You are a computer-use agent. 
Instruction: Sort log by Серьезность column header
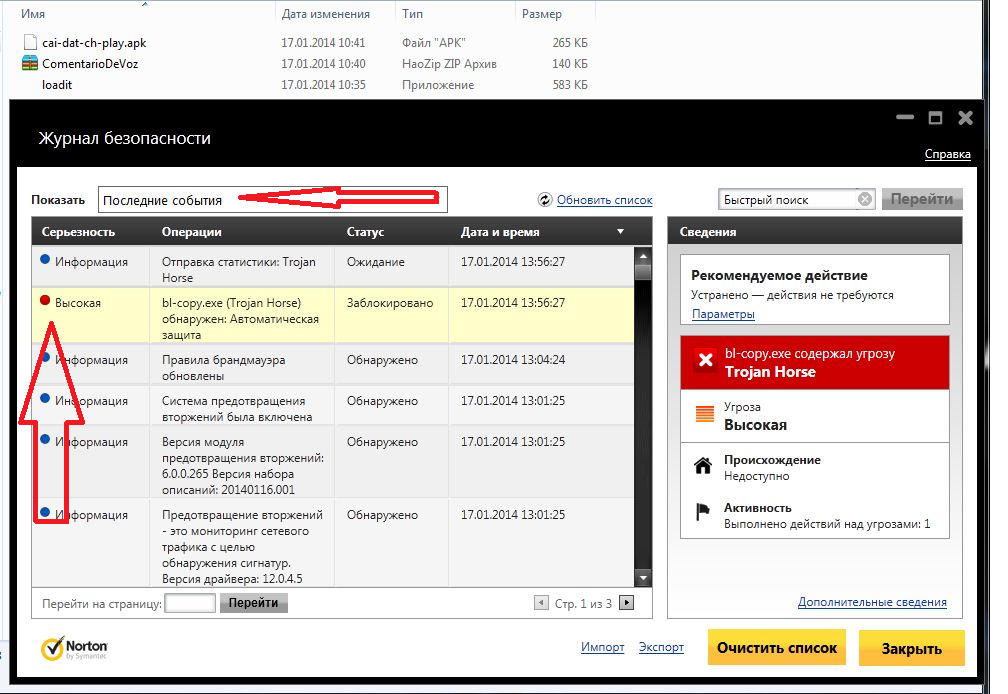(x=78, y=232)
